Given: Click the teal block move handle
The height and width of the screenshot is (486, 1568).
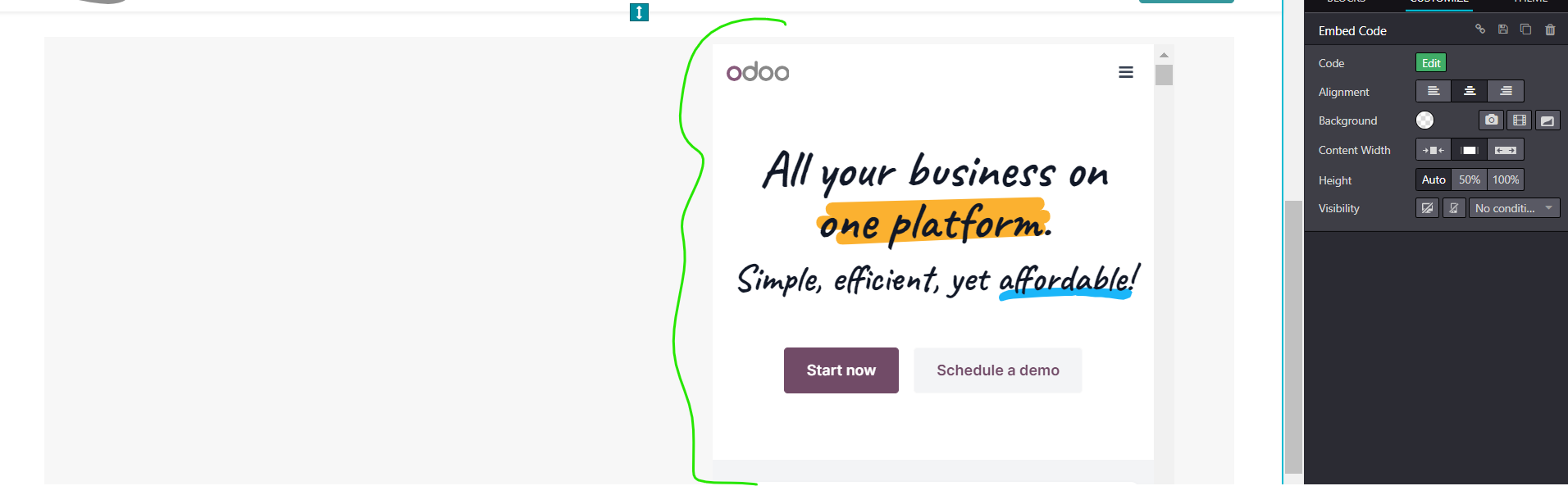Looking at the screenshot, I should click(639, 12).
